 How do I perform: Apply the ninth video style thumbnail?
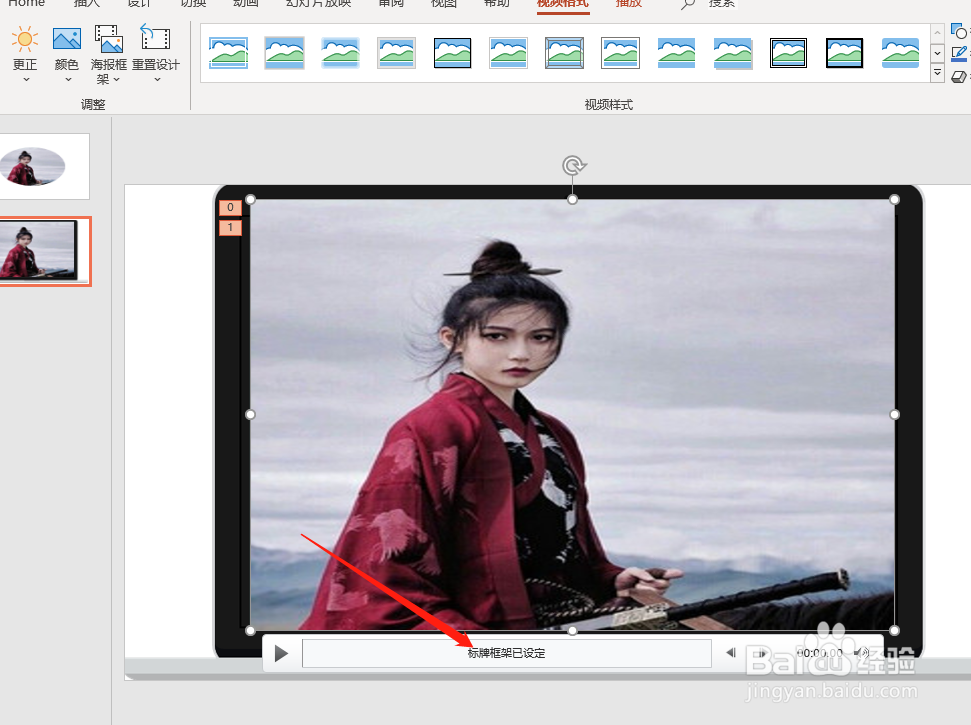pyautogui.click(x=676, y=53)
